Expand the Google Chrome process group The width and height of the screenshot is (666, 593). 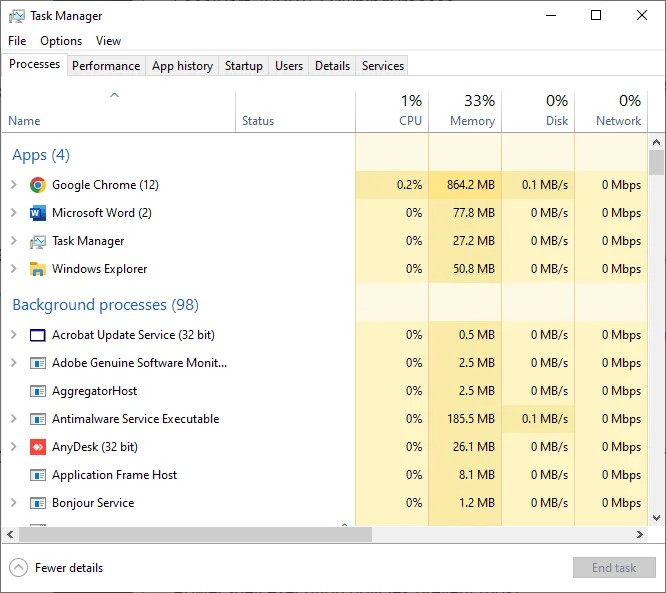[14, 185]
